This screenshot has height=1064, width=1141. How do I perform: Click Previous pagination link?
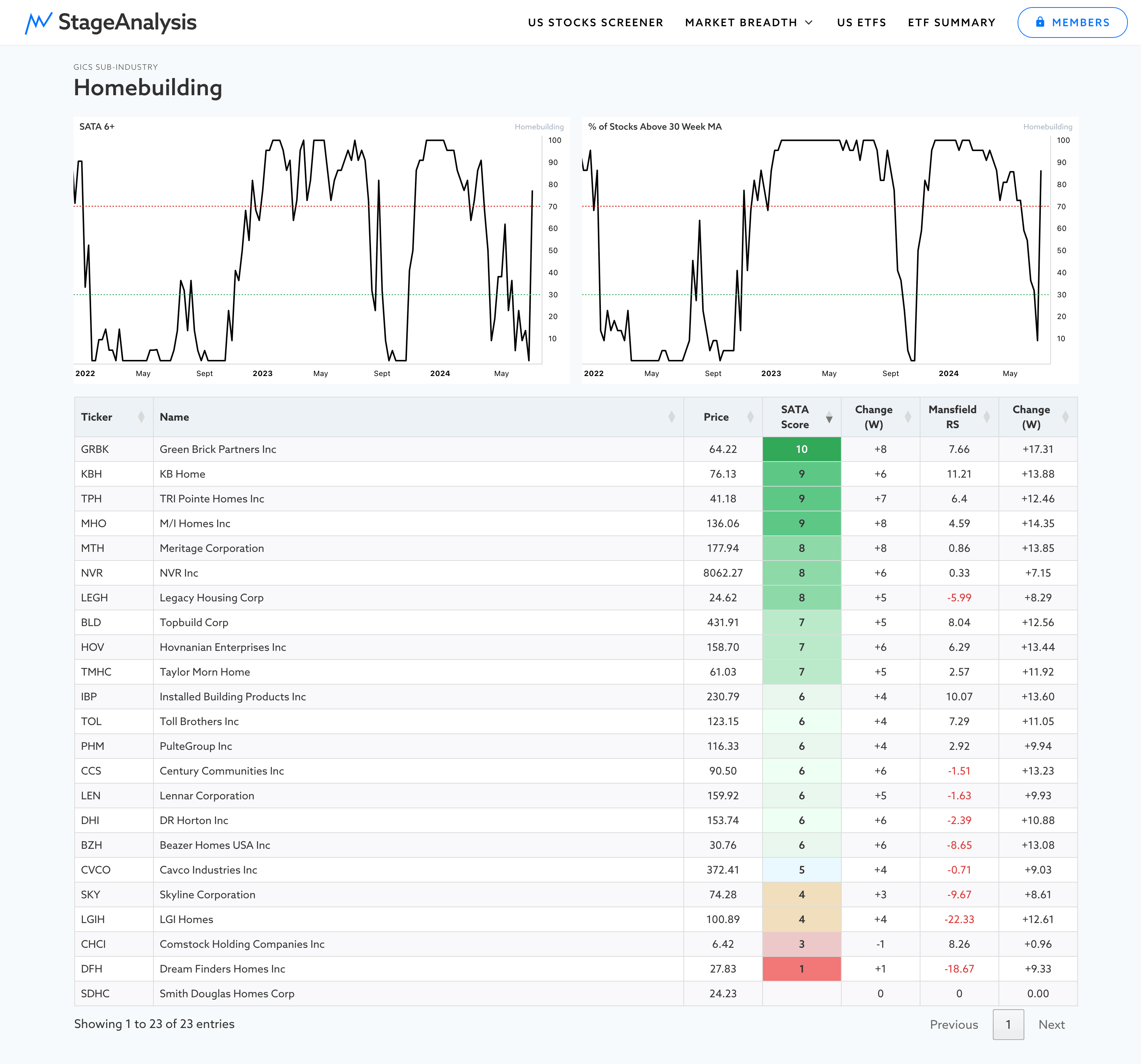(954, 1024)
